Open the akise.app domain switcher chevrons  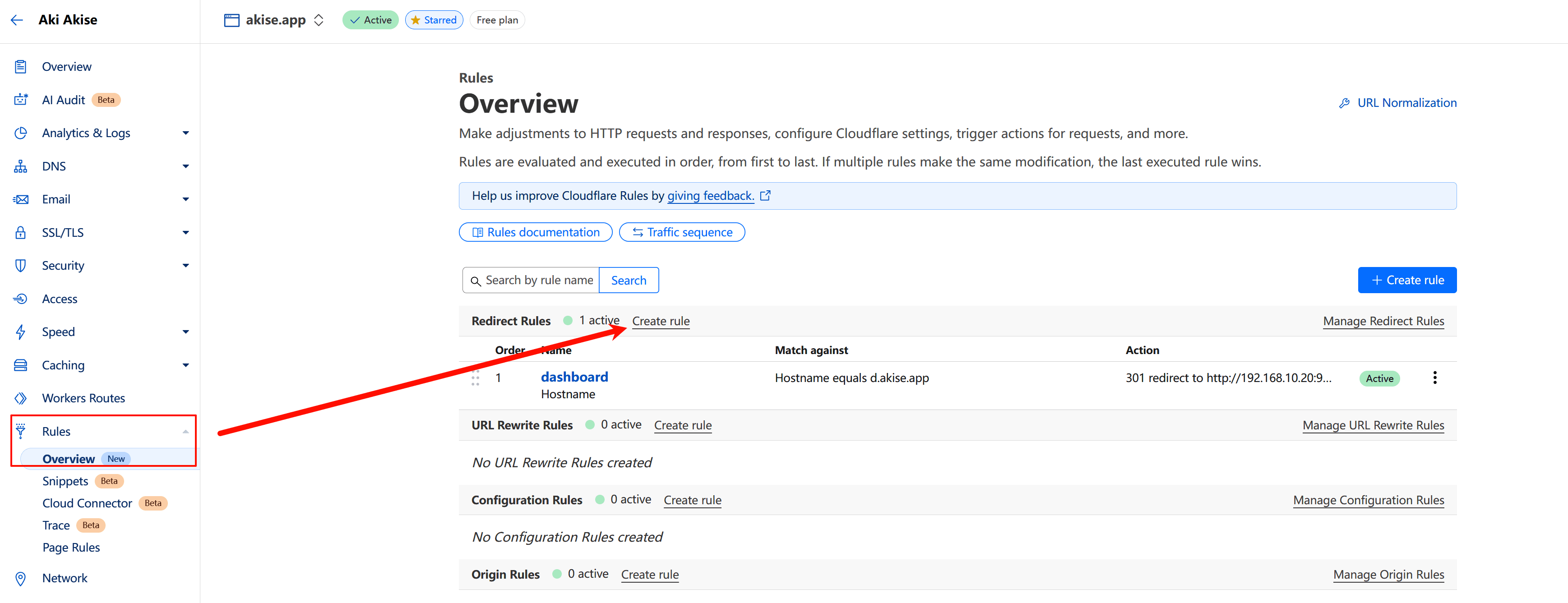tap(319, 20)
